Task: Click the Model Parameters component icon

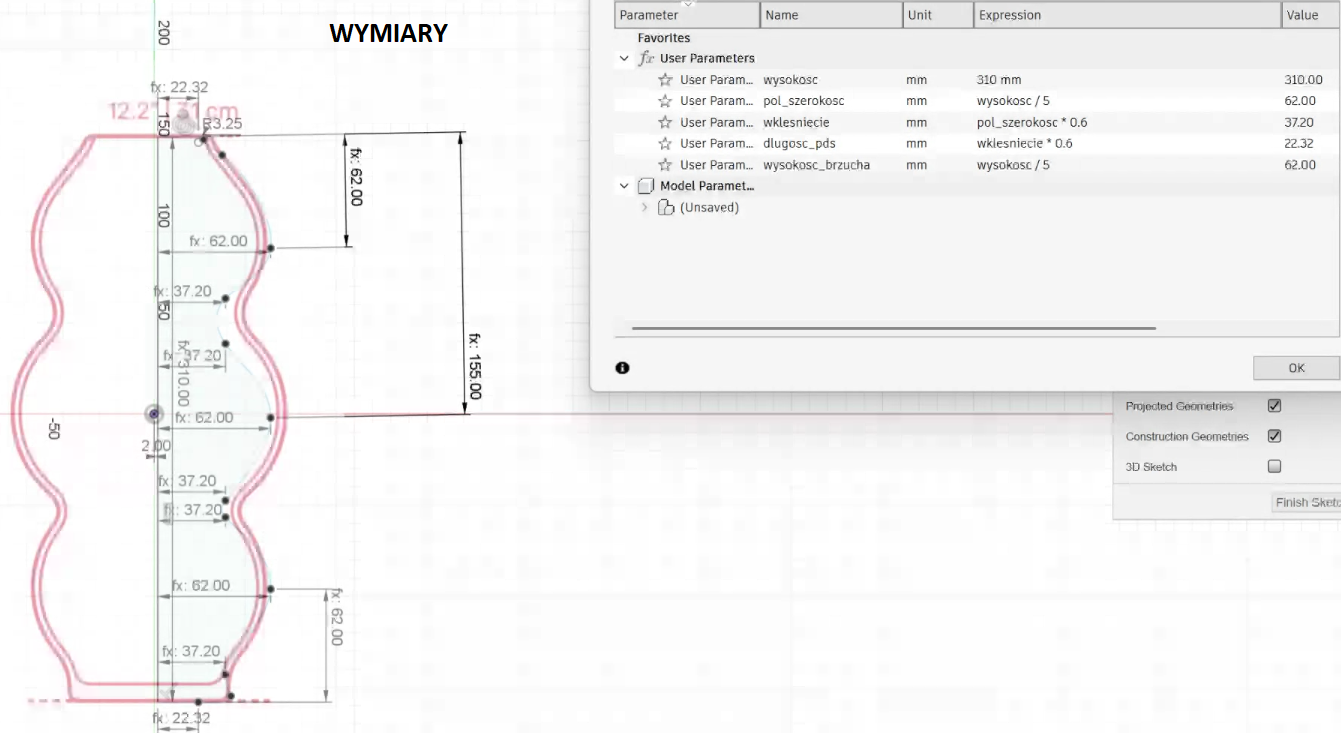Action: tap(646, 186)
